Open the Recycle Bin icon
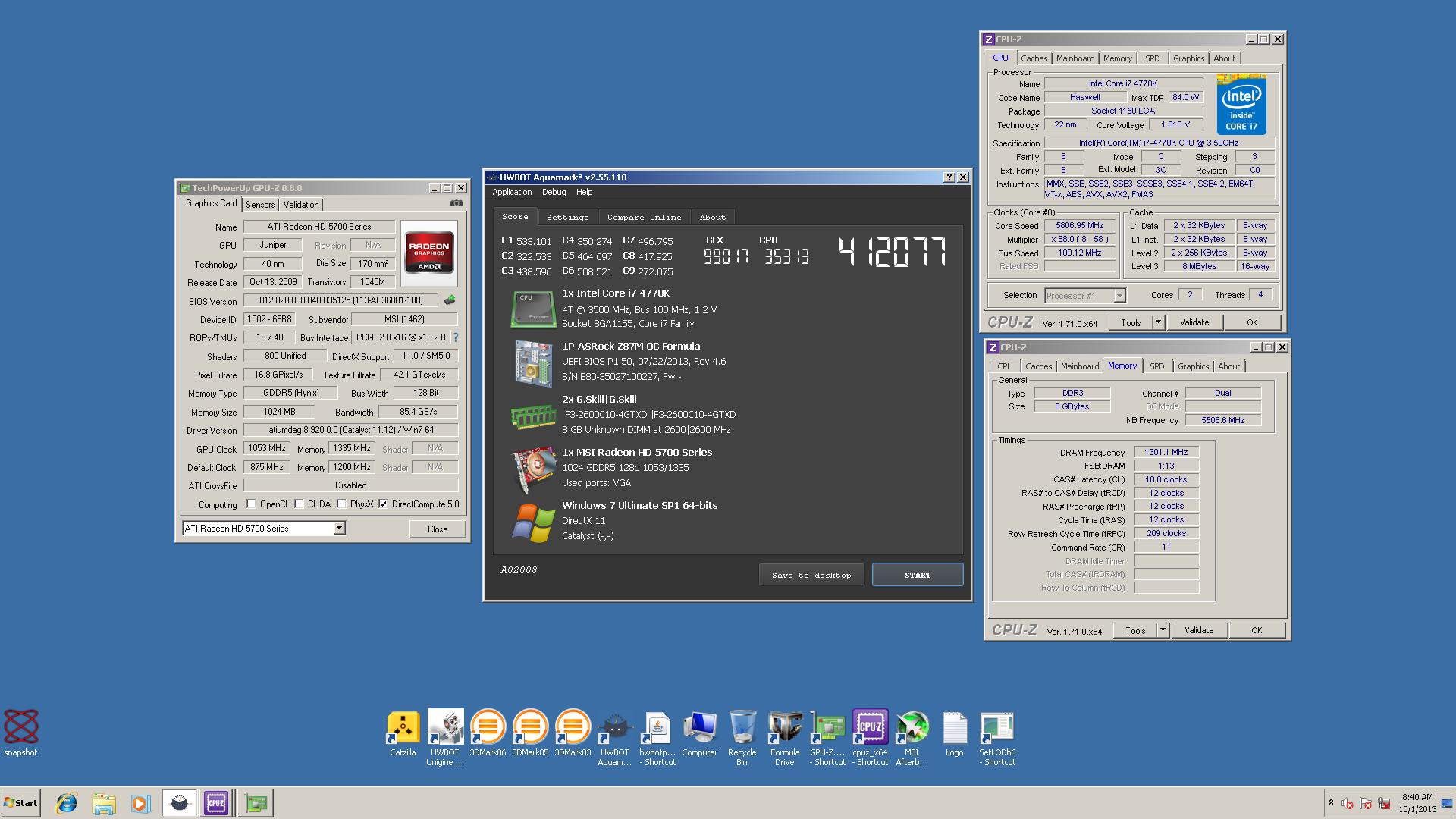Viewport: 1456px width, 819px height. click(742, 738)
